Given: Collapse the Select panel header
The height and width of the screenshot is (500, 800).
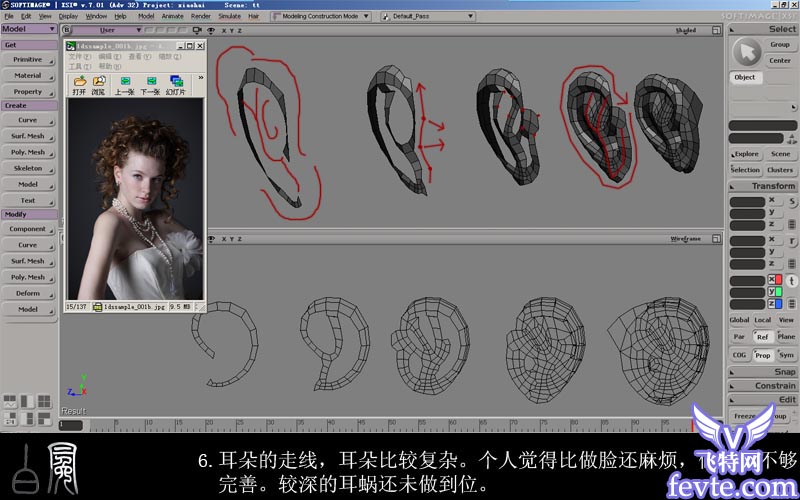Looking at the screenshot, I should (762, 29).
